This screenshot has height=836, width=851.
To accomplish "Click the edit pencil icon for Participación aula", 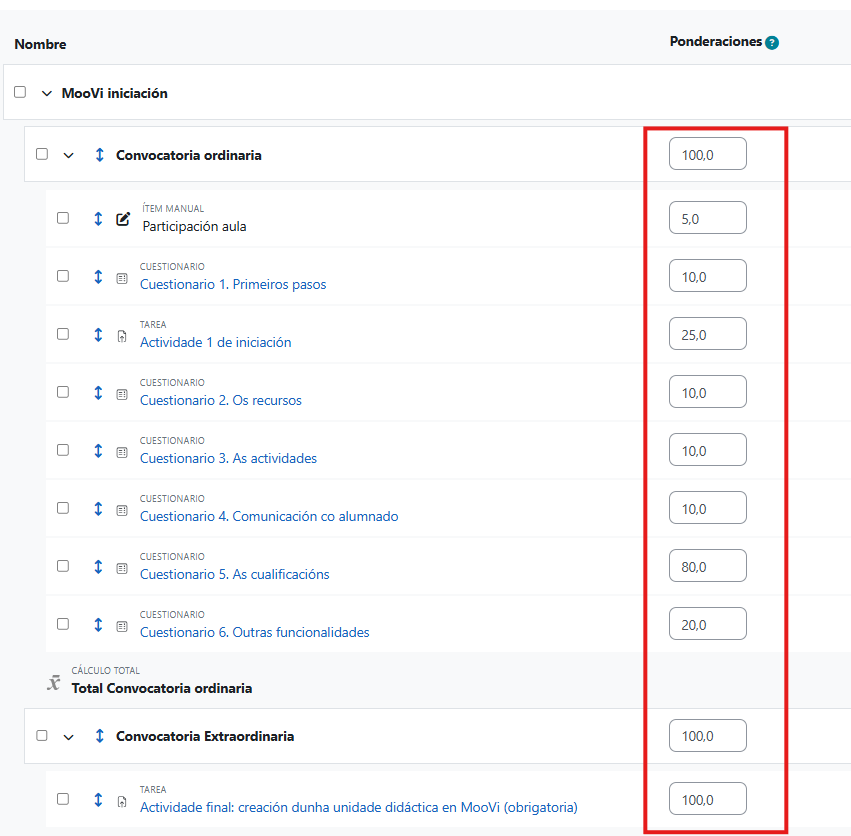I will click(123, 219).
